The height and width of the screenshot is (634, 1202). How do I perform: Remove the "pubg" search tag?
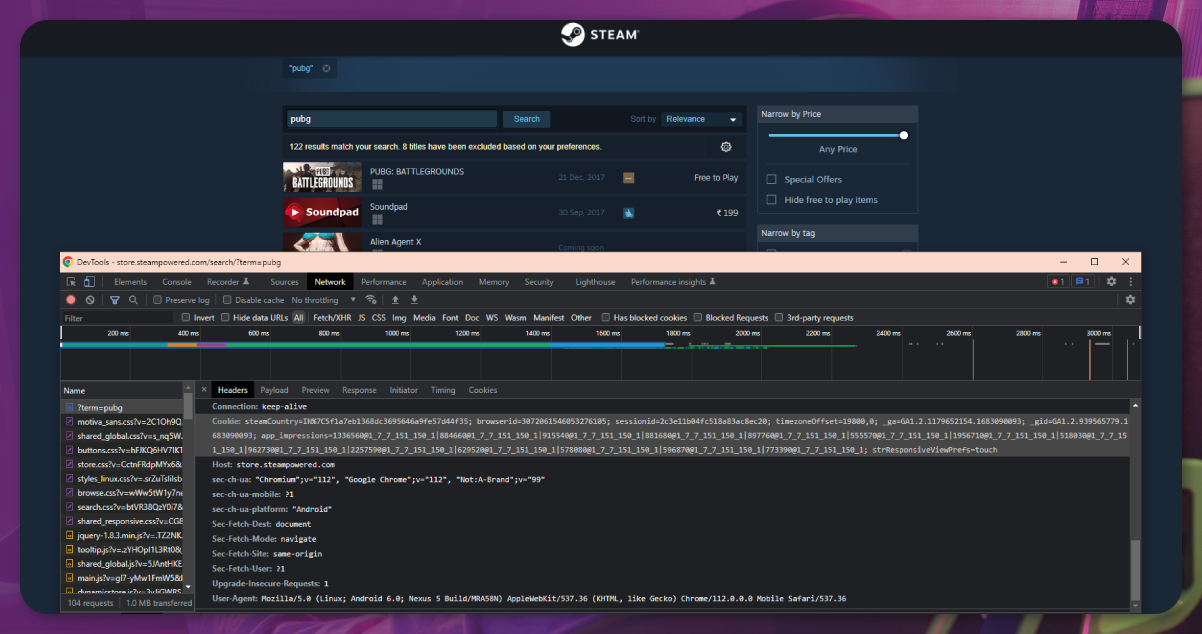click(x=326, y=68)
